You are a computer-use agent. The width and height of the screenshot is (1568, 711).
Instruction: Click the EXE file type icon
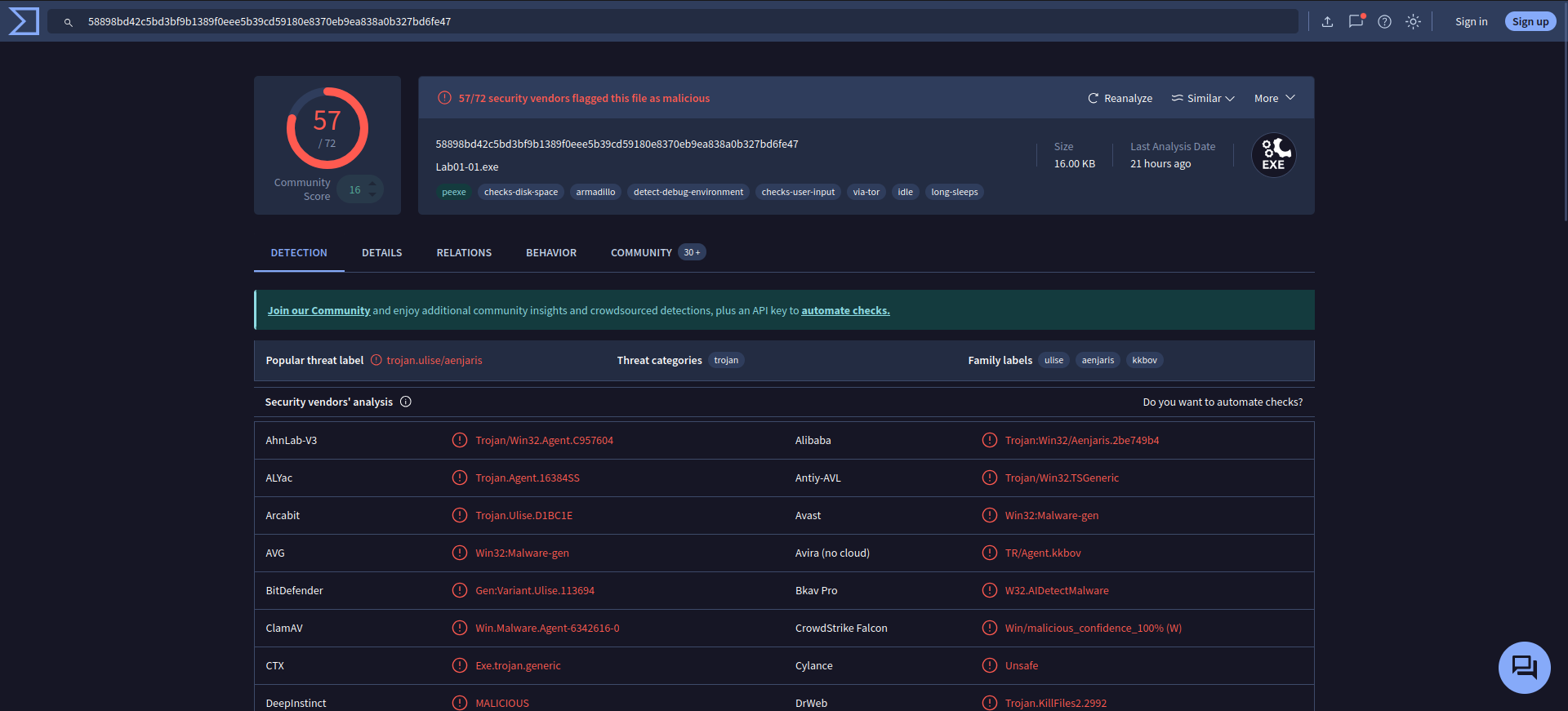[x=1274, y=155]
